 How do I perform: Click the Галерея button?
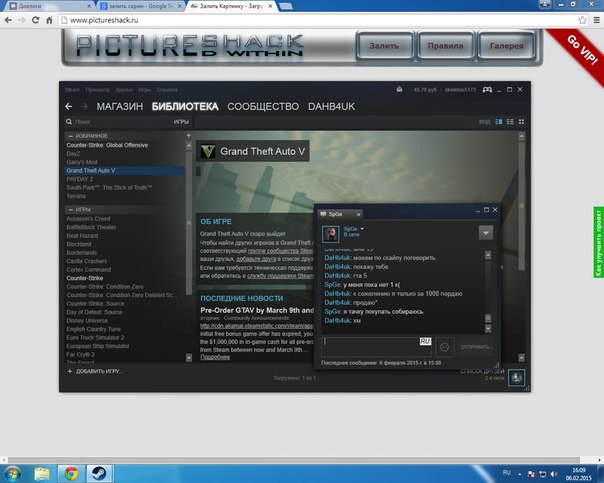coord(507,46)
